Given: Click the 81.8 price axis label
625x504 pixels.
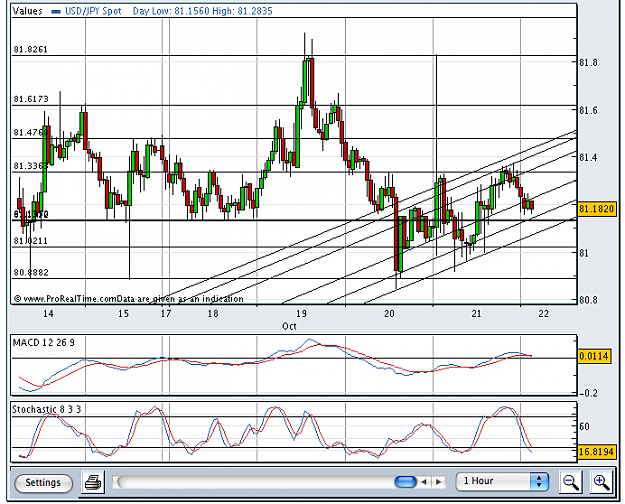Looking at the screenshot, I should point(588,63).
